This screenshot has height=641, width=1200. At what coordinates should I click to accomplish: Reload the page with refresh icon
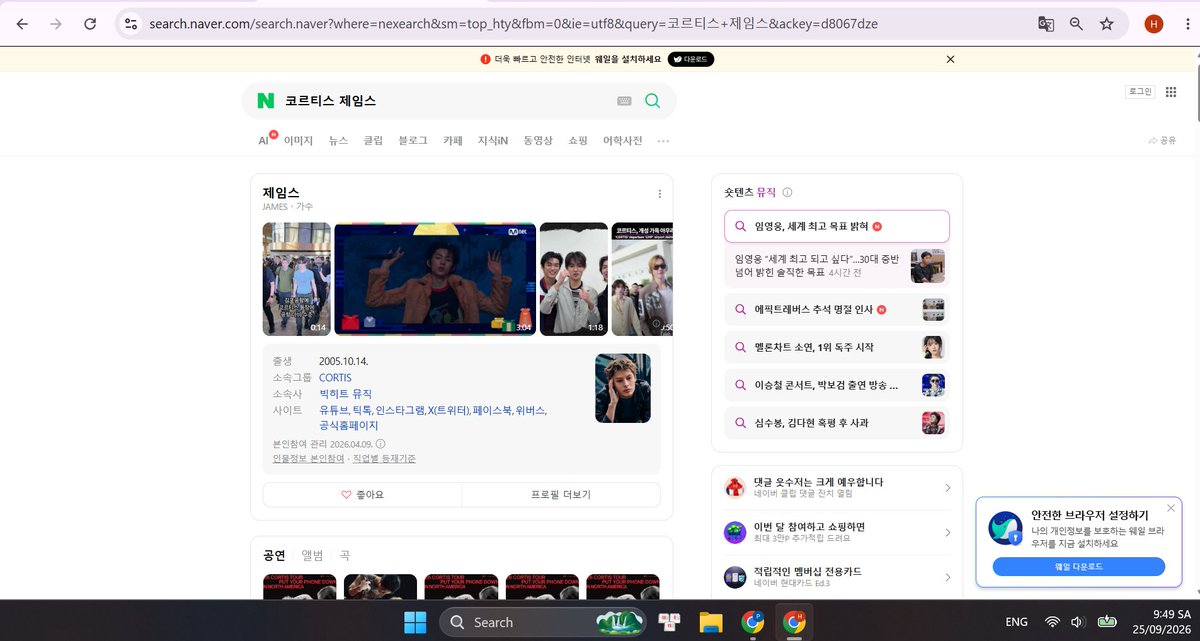click(90, 23)
